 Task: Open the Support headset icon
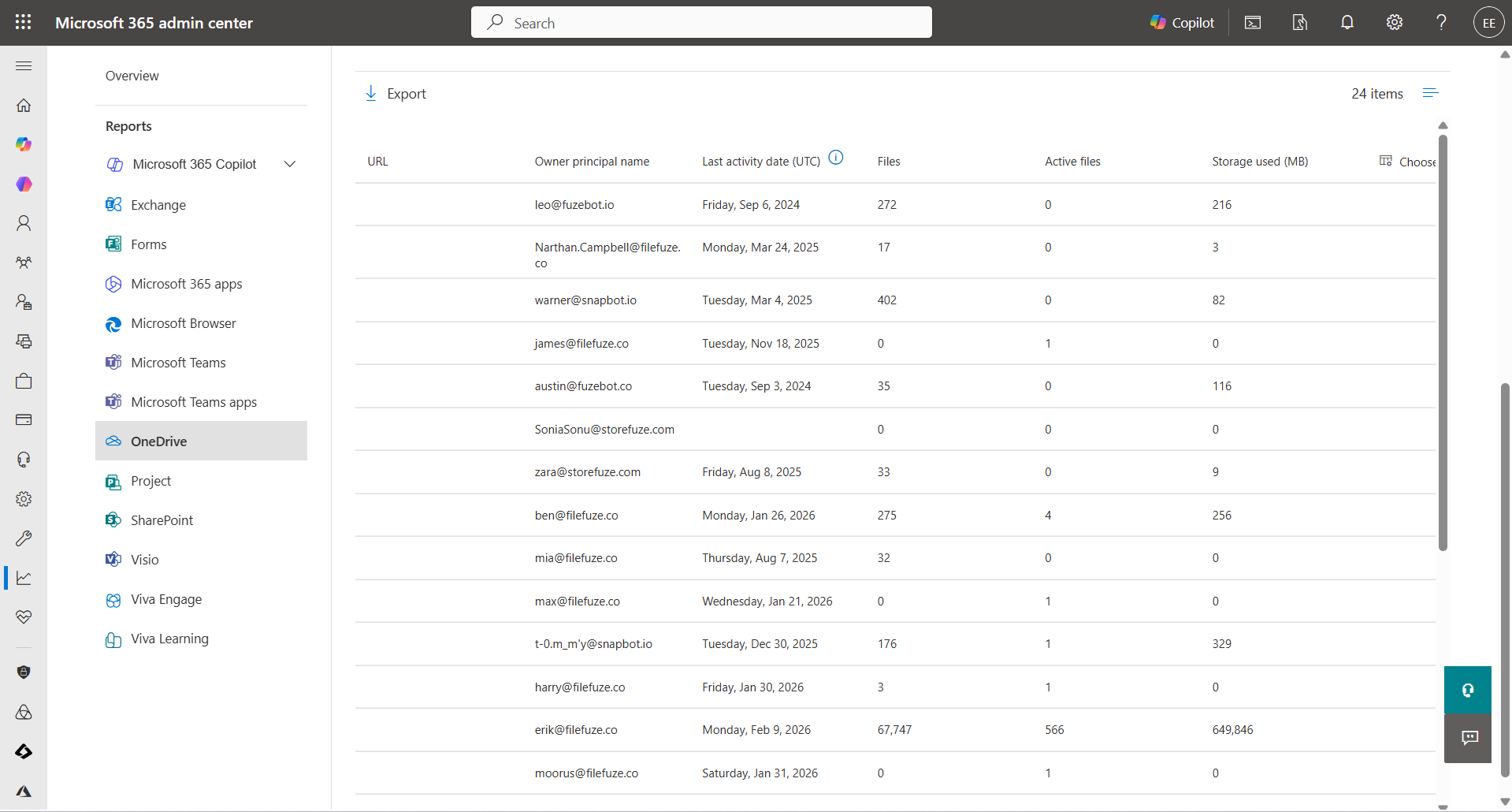[24, 460]
